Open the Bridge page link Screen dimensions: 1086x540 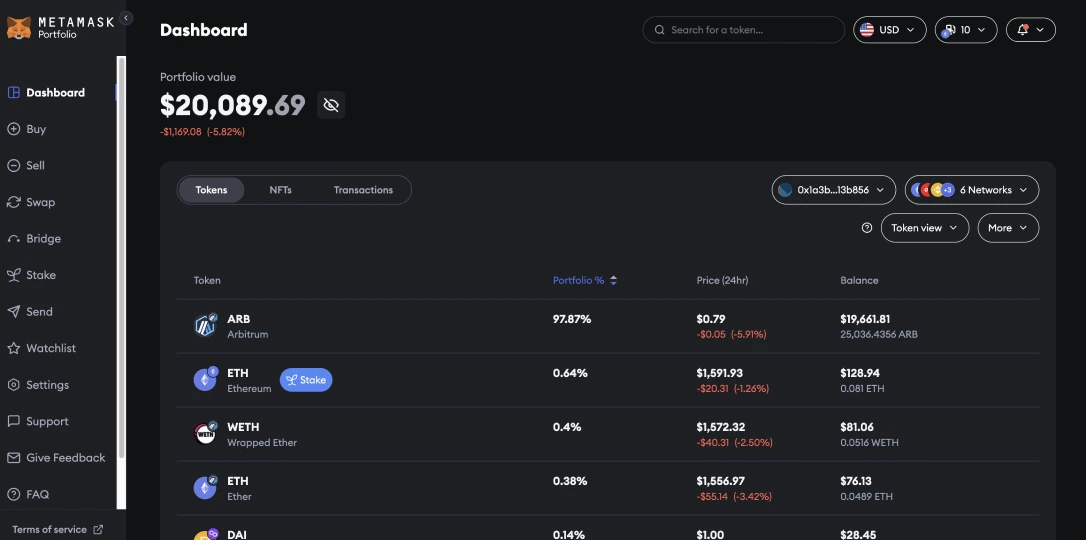pyautogui.click(x=43, y=239)
